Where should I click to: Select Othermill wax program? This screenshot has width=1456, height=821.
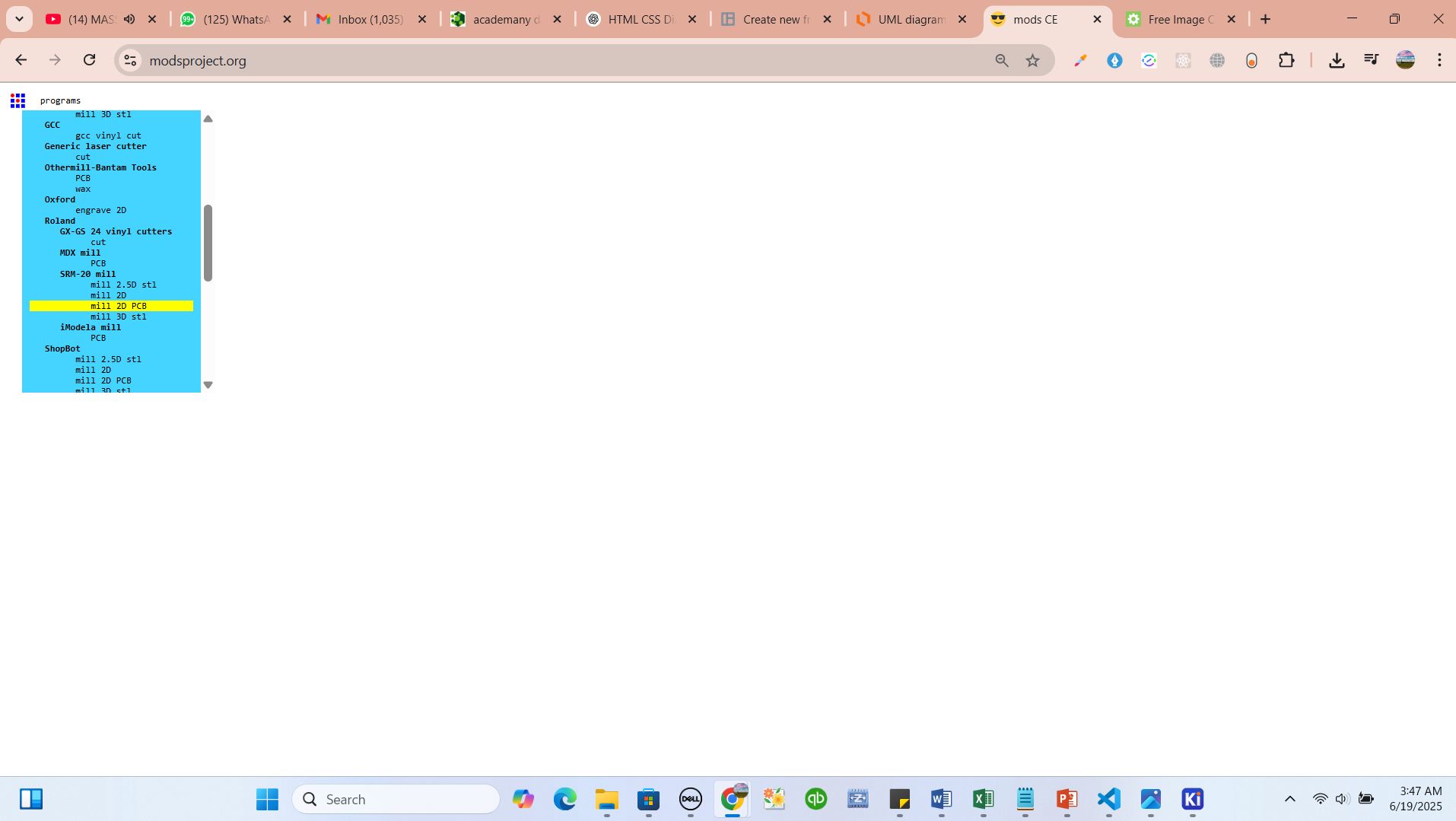coord(82,189)
